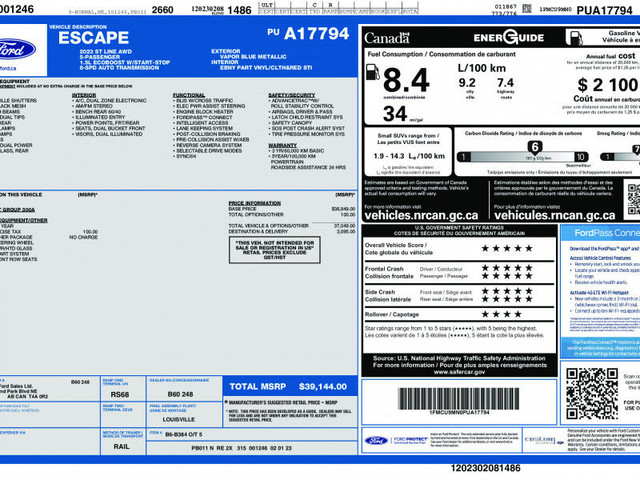Click the PUA17794 code at the top right
Viewport: 640px width, 480px height.
coord(604,10)
